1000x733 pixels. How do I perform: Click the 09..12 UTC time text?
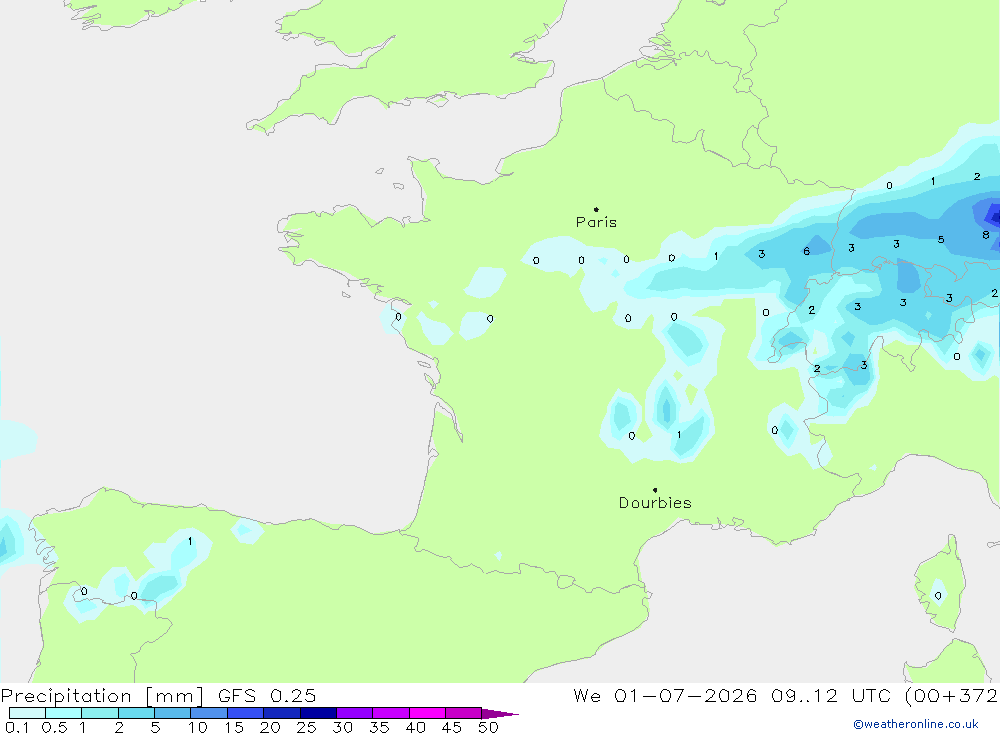pos(830,695)
